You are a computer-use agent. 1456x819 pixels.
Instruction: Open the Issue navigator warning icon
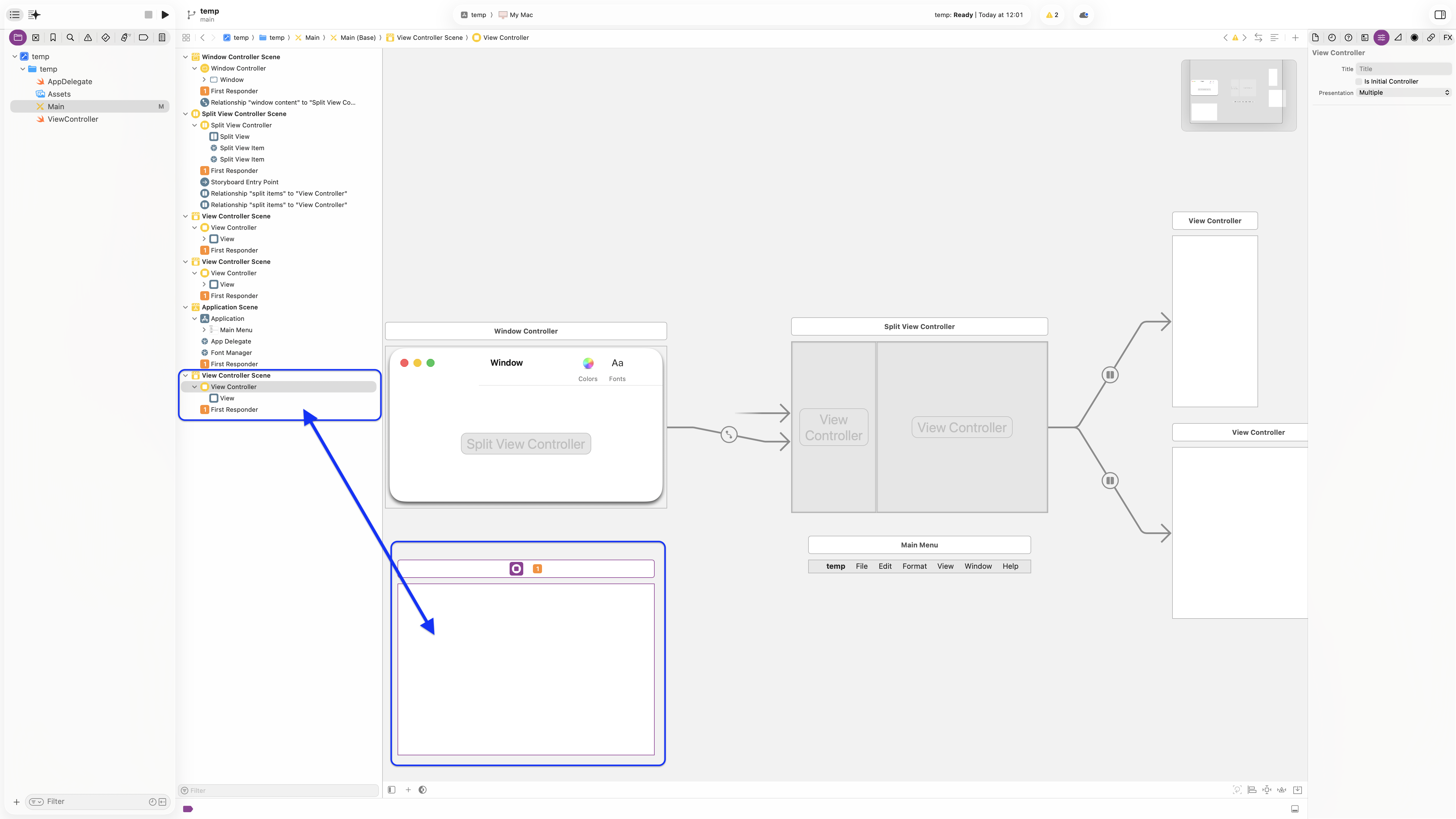88,37
